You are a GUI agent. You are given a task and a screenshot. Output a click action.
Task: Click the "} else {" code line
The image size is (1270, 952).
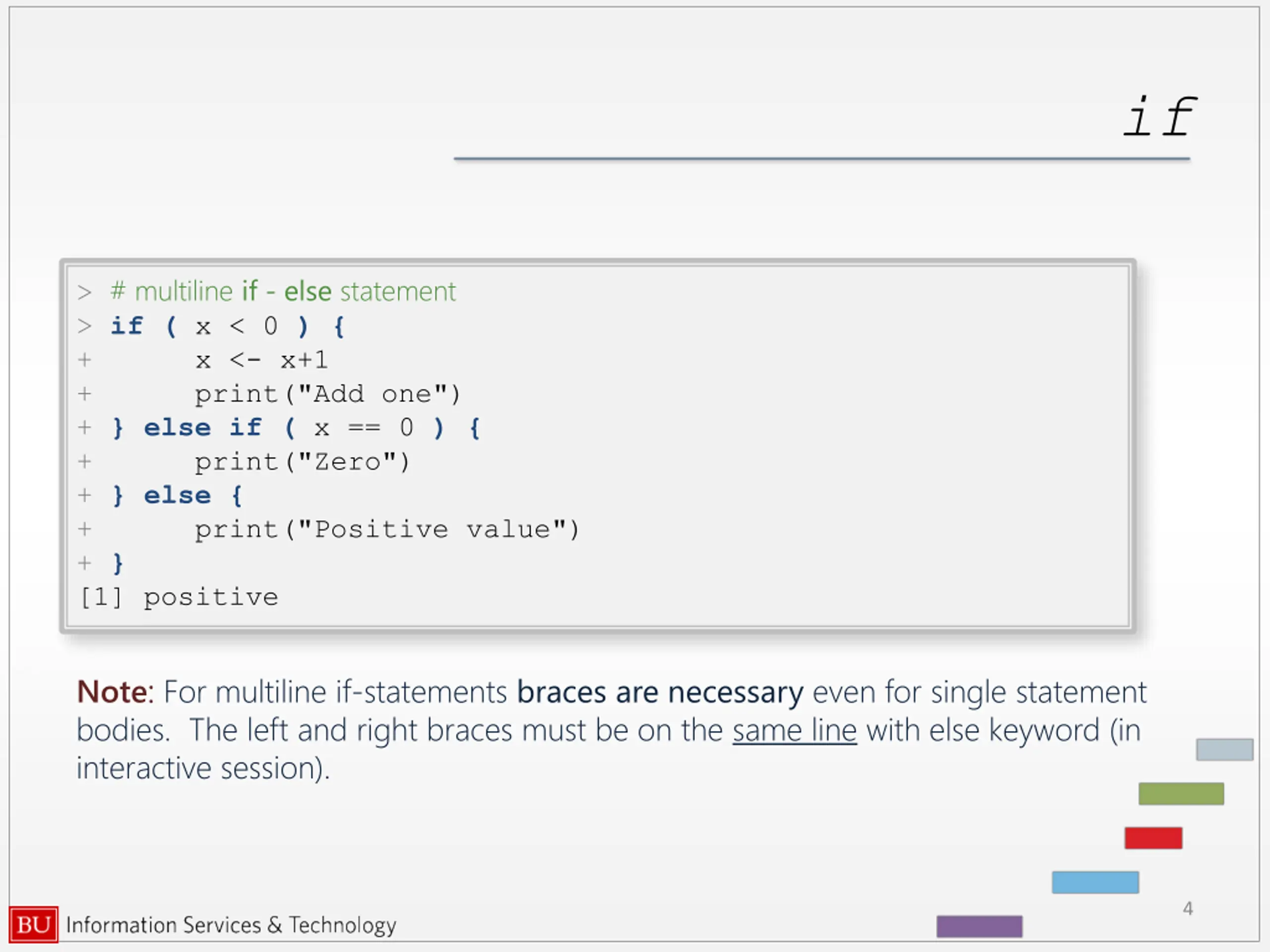[x=178, y=496]
